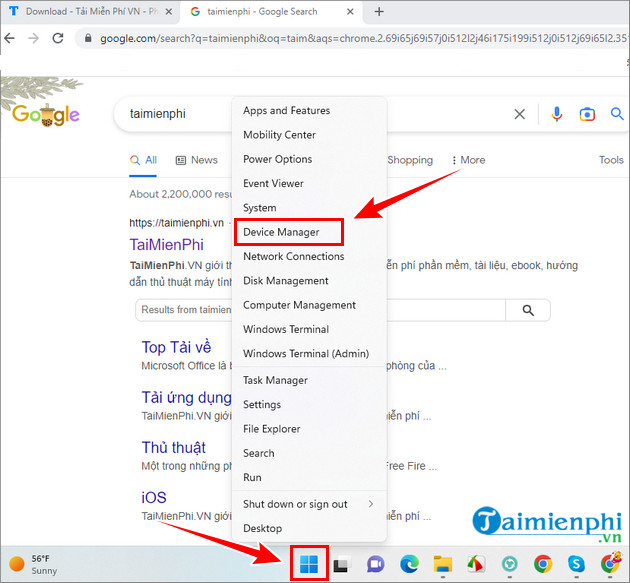
Task: Open Mobility Center from the menu
Action: coord(309,135)
